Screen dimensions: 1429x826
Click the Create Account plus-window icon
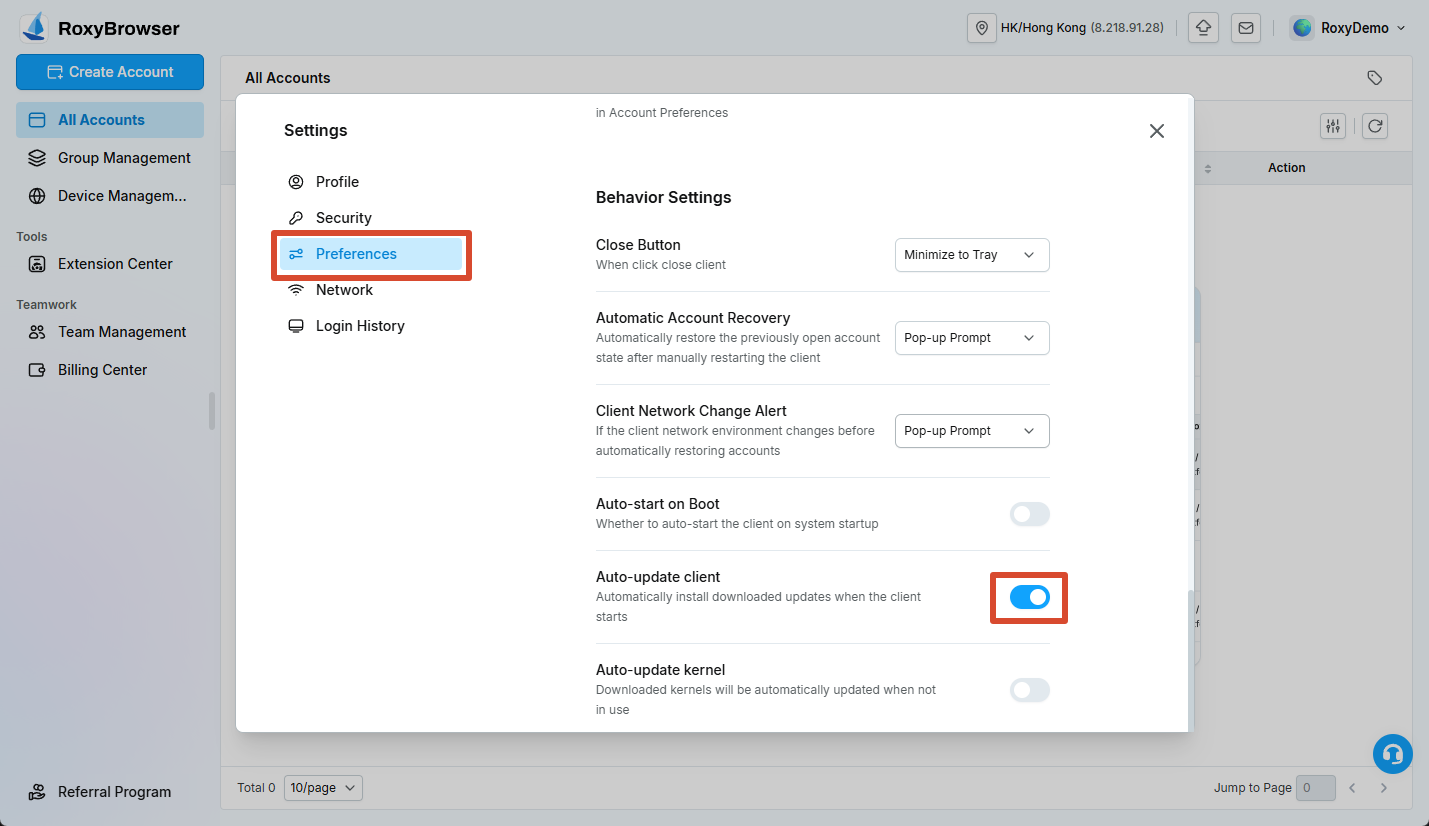coord(55,72)
